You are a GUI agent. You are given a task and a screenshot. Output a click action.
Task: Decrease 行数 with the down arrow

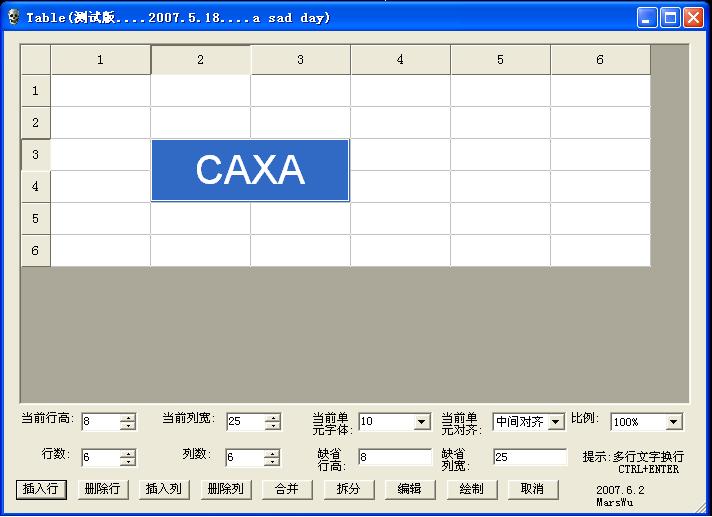[128, 462]
